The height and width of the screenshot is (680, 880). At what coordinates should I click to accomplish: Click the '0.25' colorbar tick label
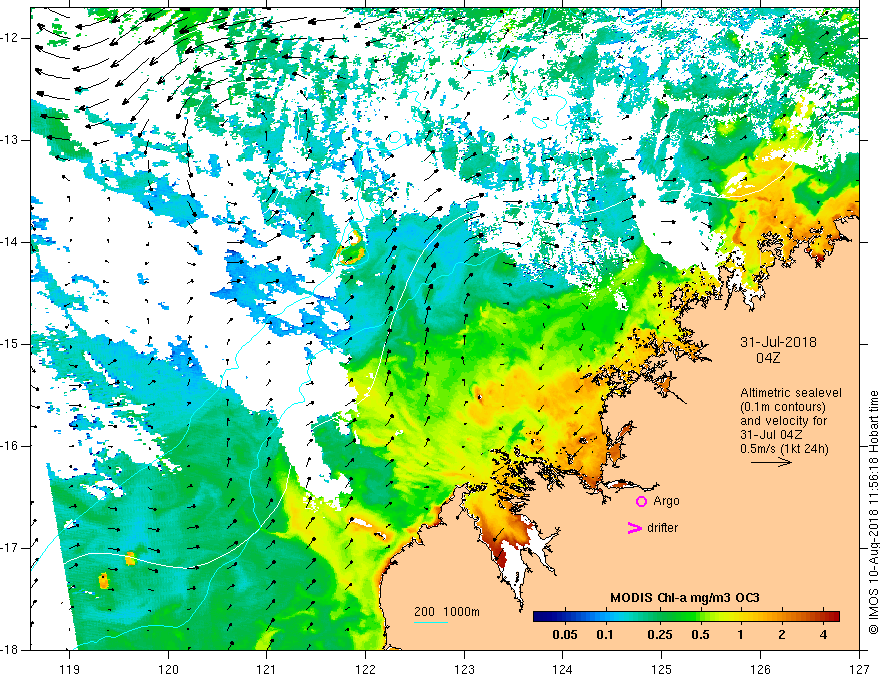pyautogui.click(x=659, y=635)
